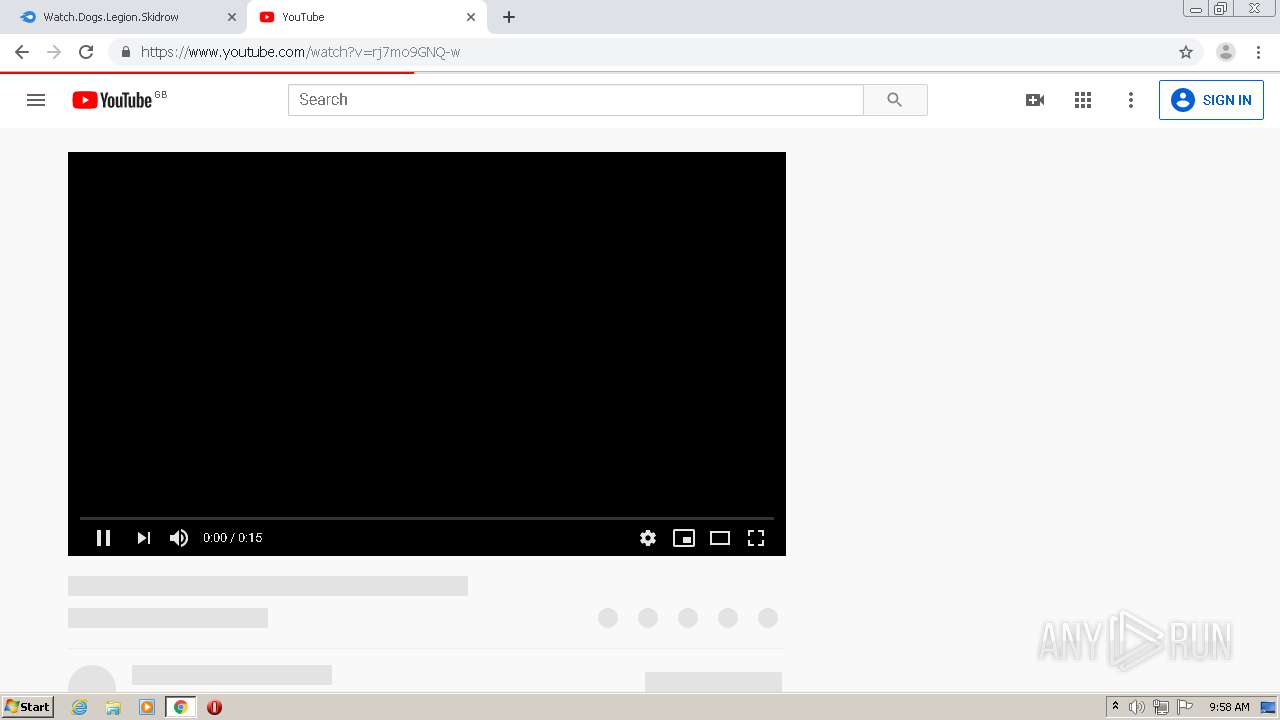The height and width of the screenshot is (720, 1280).
Task: Open Chrome profile avatar menu
Action: coord(1226,52)
